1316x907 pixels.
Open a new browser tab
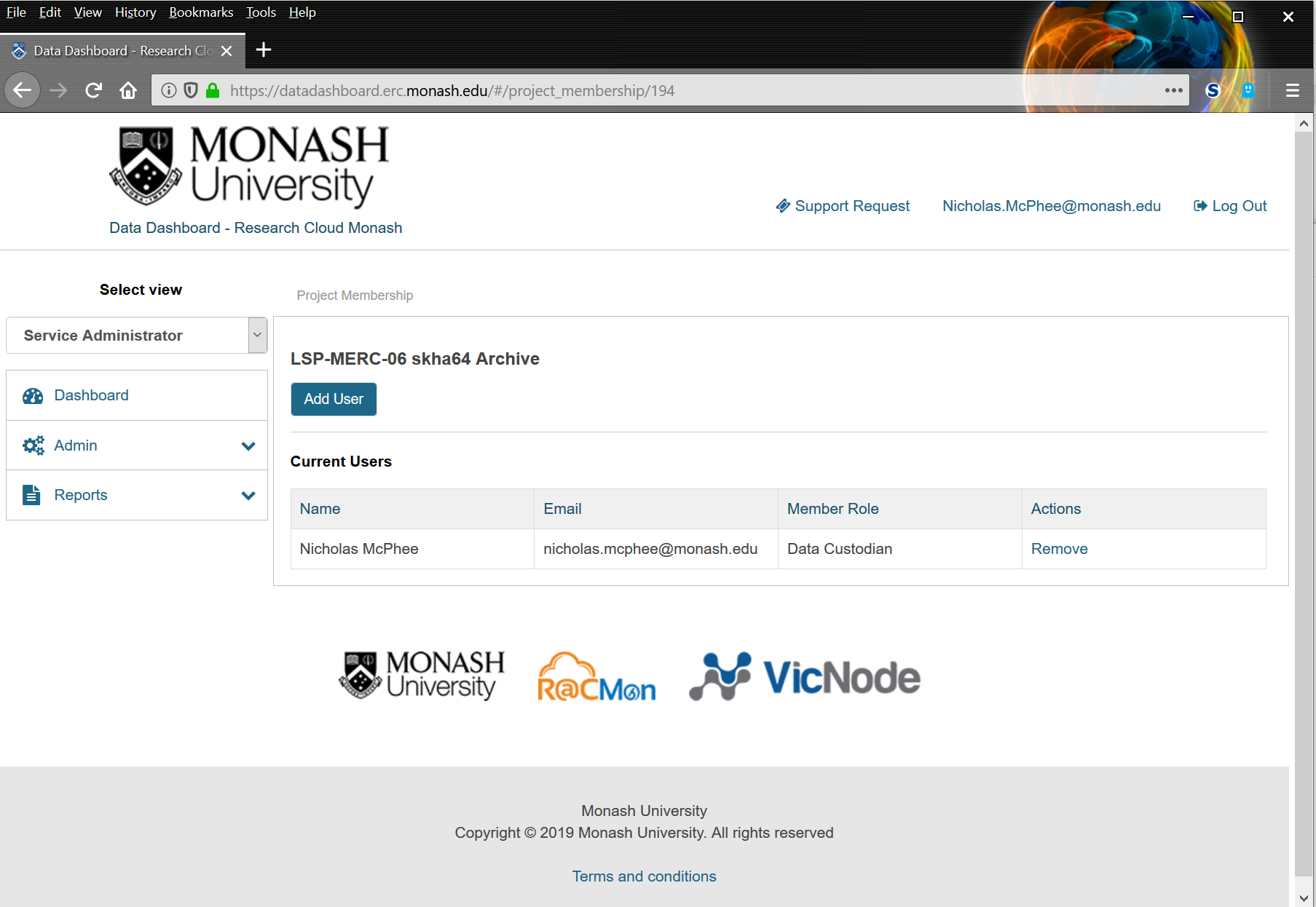(x=264, y=49)
